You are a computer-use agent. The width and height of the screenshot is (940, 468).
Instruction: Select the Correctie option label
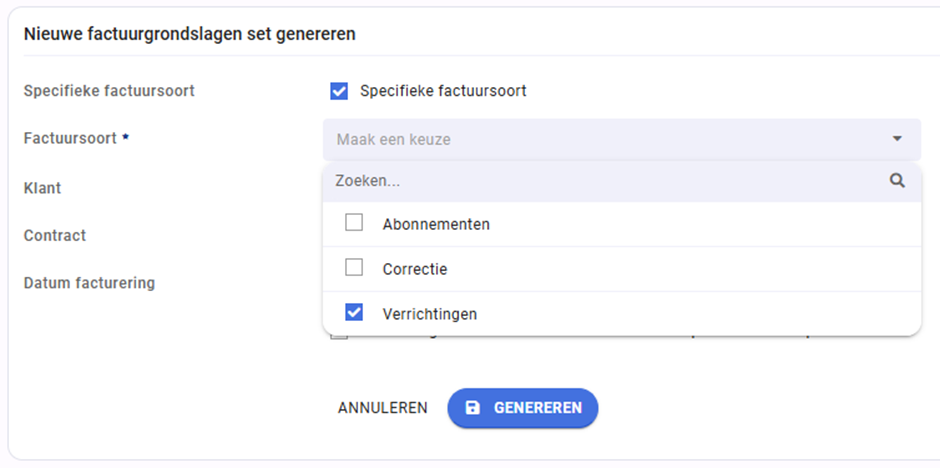click(414, 269)
